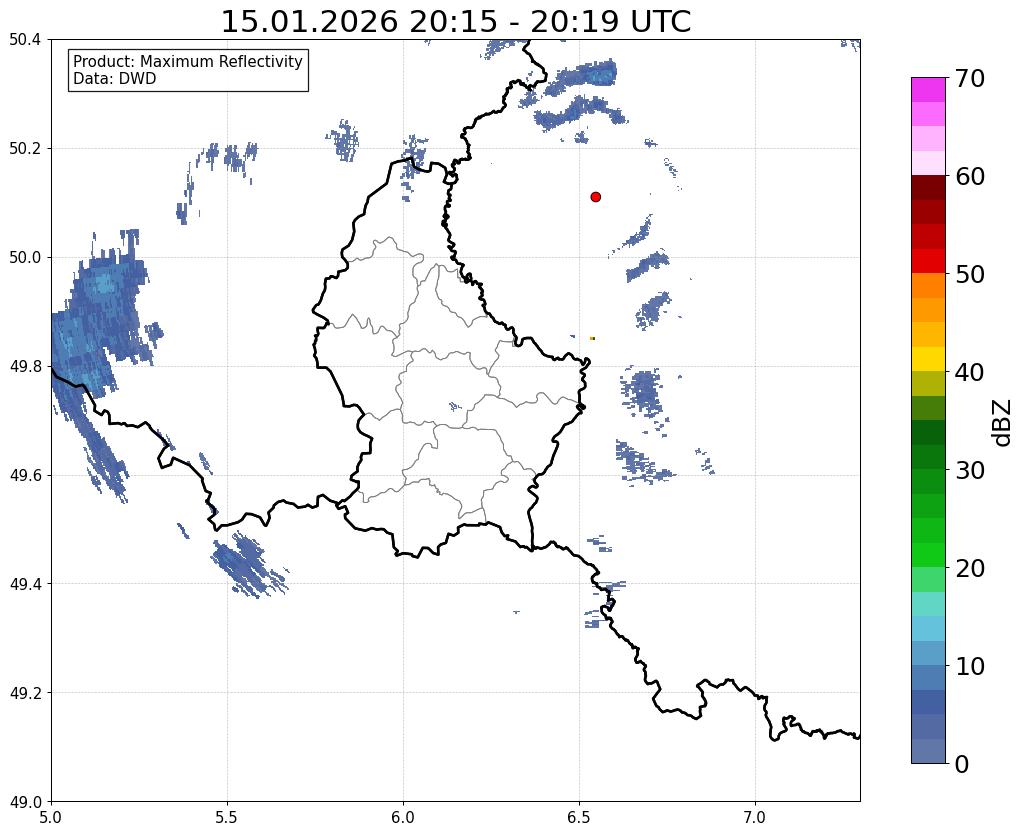Click the '50' colorbar tick label
This screenshot has width=1023, height=834.
pyautogui.click(x=970, y=274)
